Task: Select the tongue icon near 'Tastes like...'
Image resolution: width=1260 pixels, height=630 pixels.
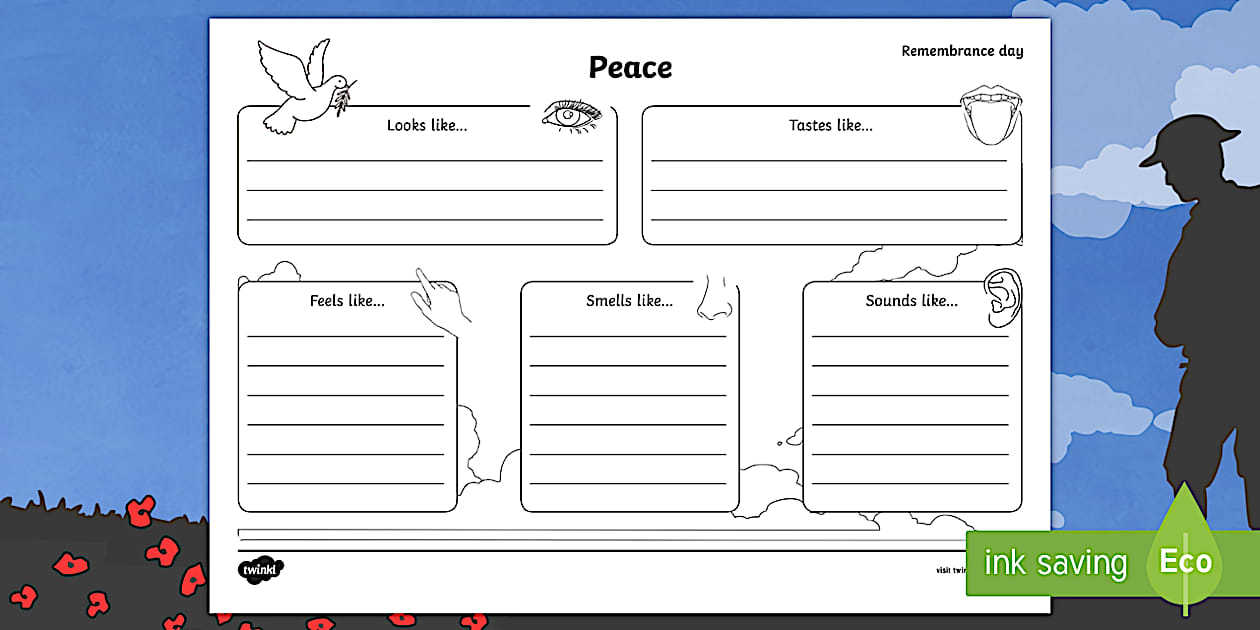Action: (x=991, y=118)
